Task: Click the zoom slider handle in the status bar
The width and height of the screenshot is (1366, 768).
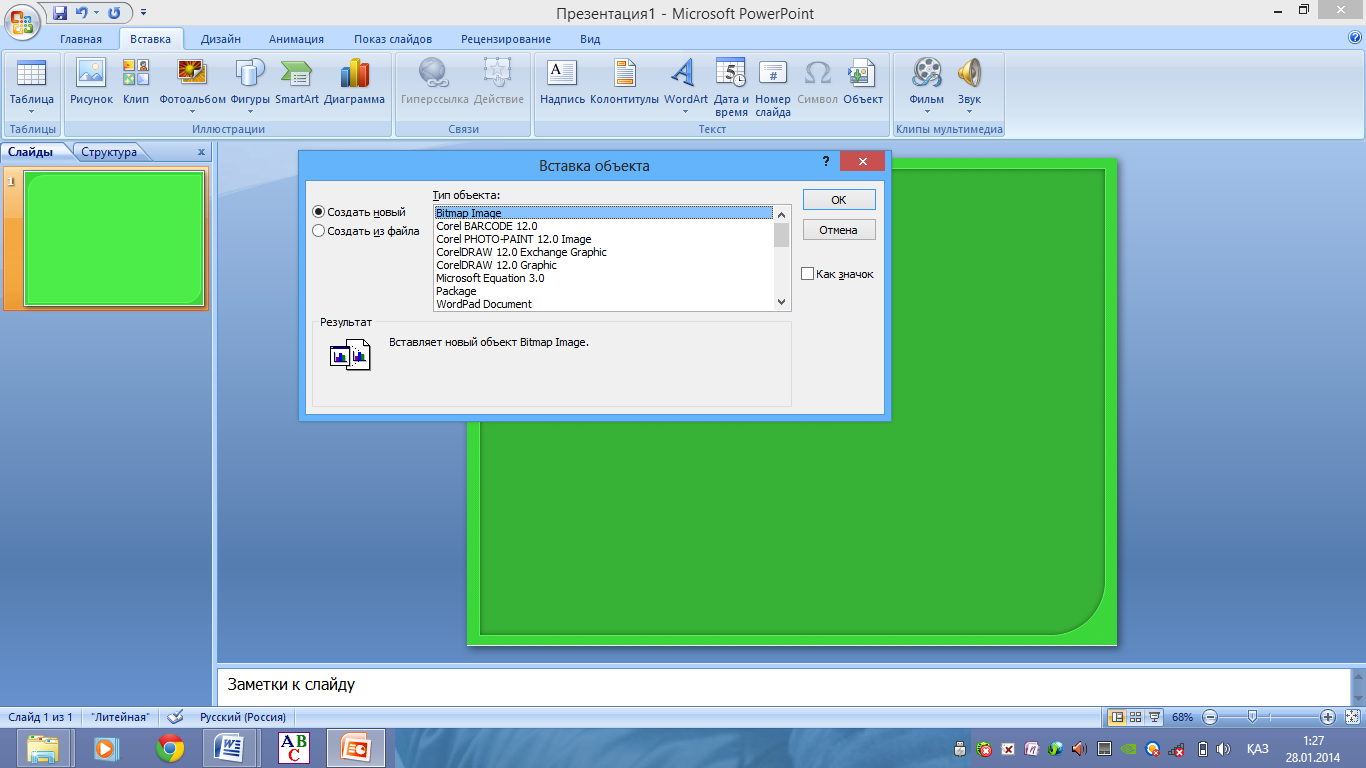Action: tap(1252, 717)
